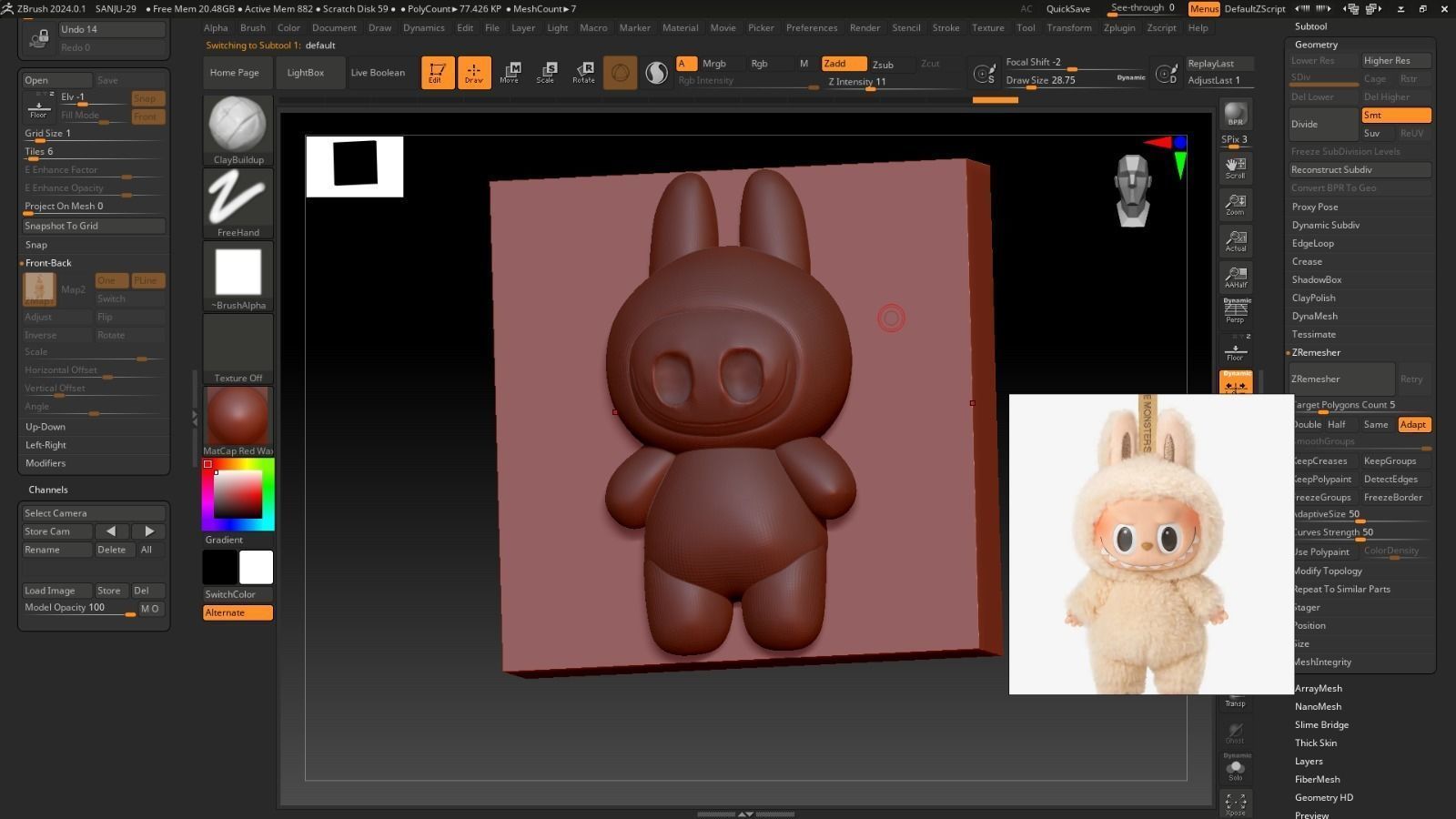
Task: Open the ClayBuildup brush thumbnail
Action: point(238,130)
